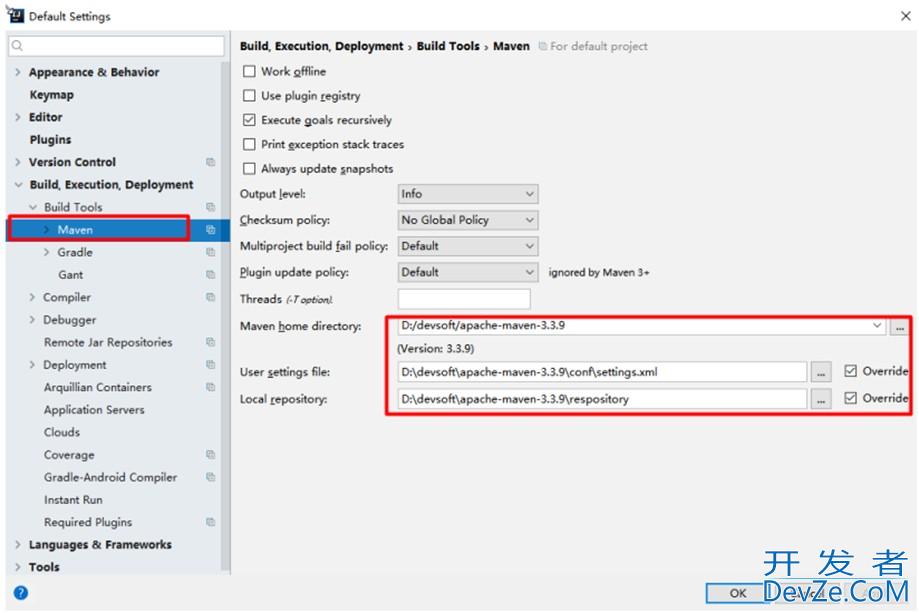Click project-level icon beside Maven row

click(x=210, y=230)
